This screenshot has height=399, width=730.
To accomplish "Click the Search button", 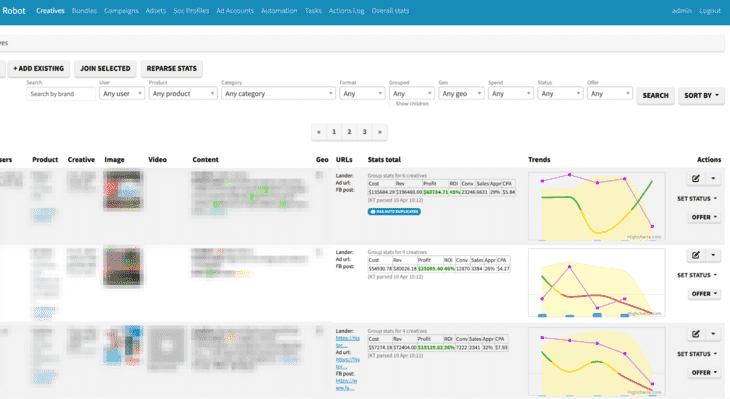I will (656, 95).
